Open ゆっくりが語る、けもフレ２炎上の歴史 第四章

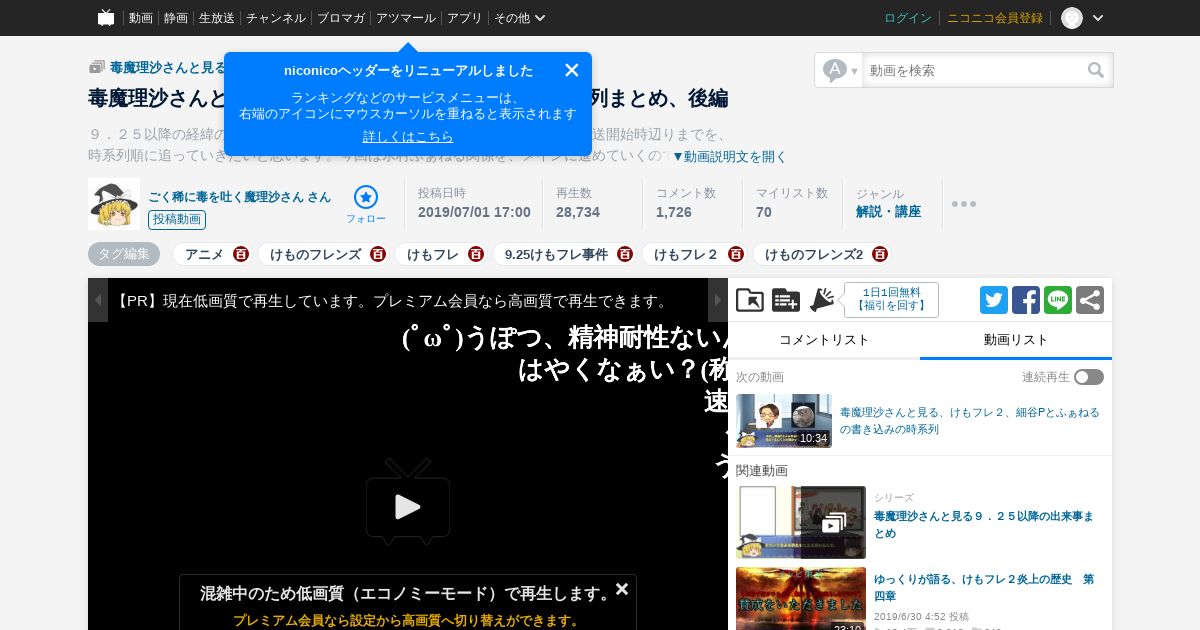coord(984,587)
